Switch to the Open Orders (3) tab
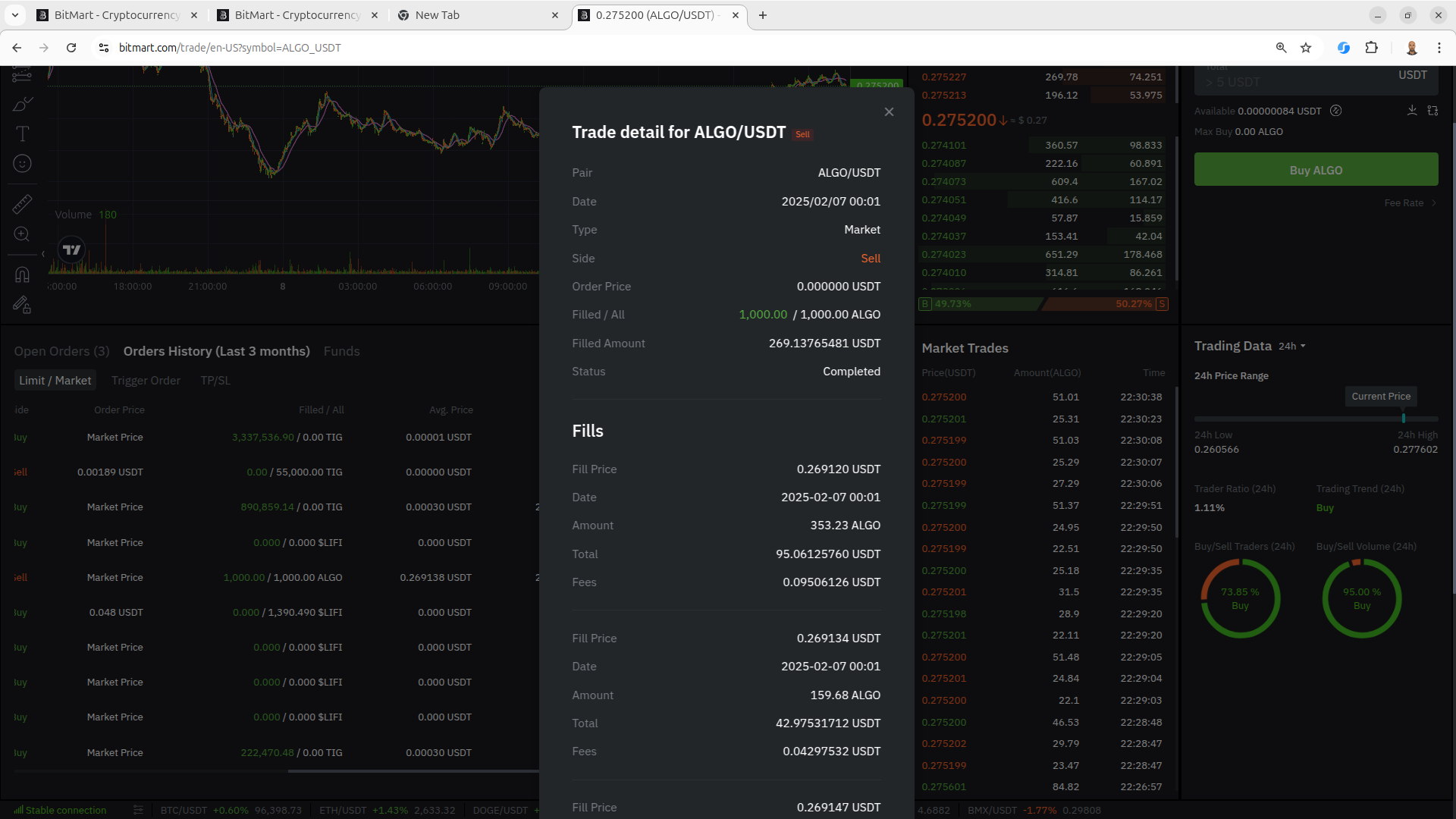1456x819 pixels. (x=61, y=351)
